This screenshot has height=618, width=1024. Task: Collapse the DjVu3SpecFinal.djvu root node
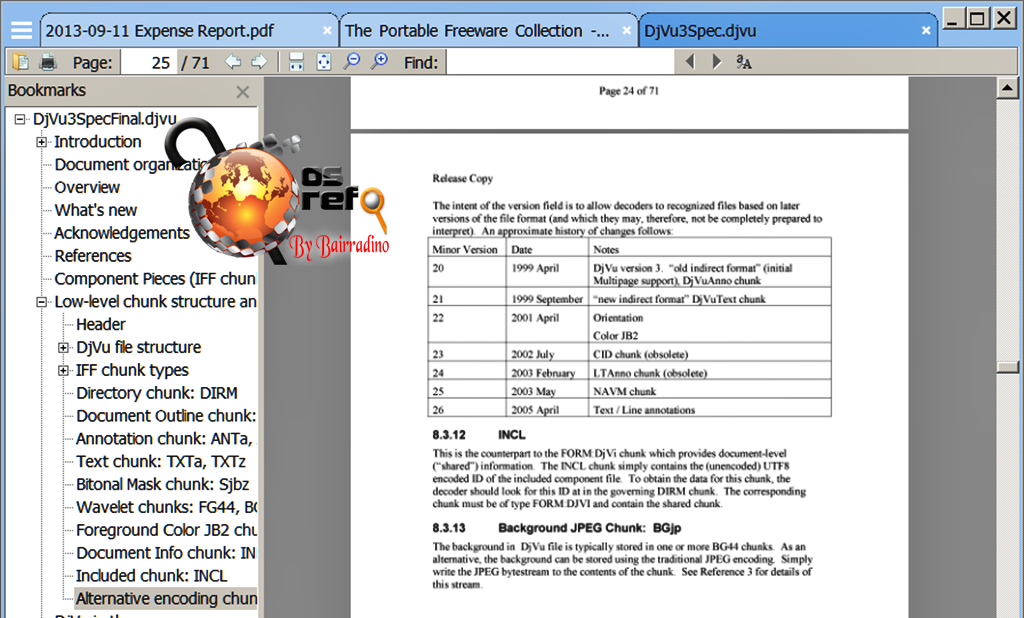[x=20, y=119]
